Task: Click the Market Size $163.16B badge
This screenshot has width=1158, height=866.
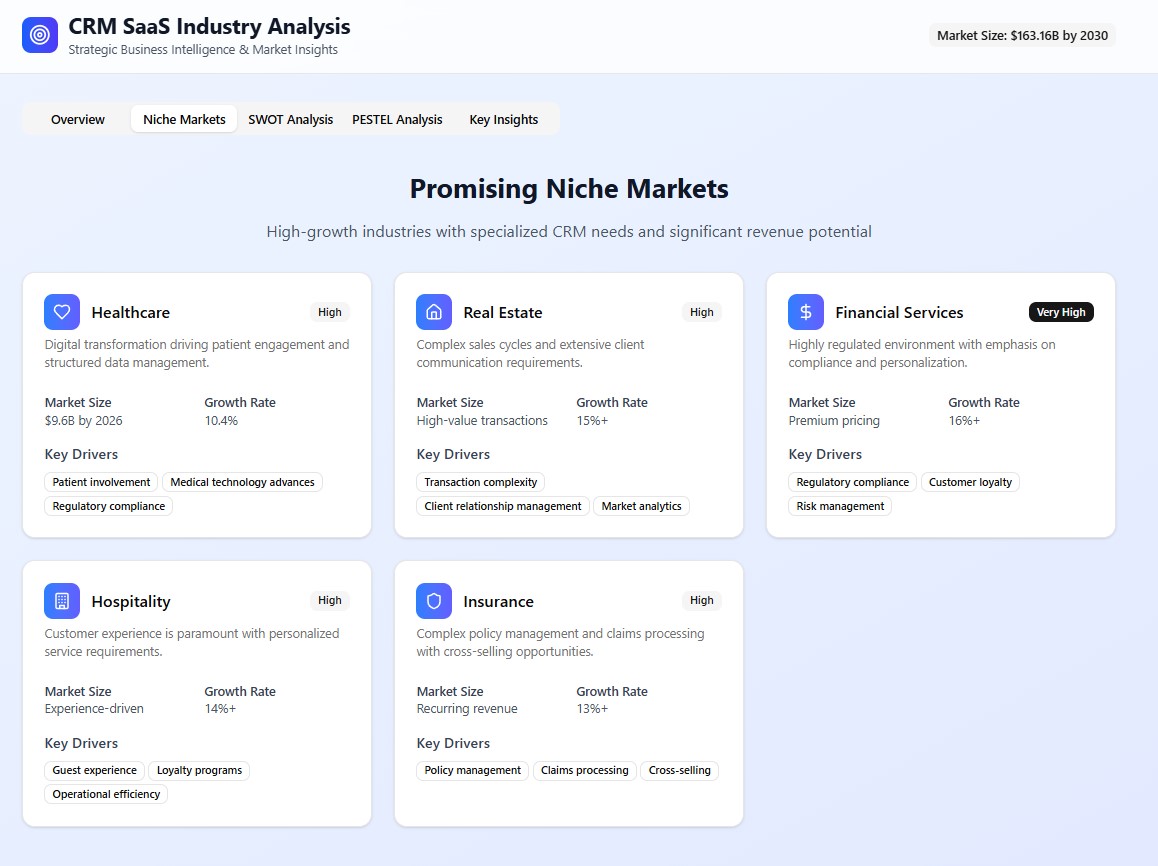Action: pos(1022,35)
